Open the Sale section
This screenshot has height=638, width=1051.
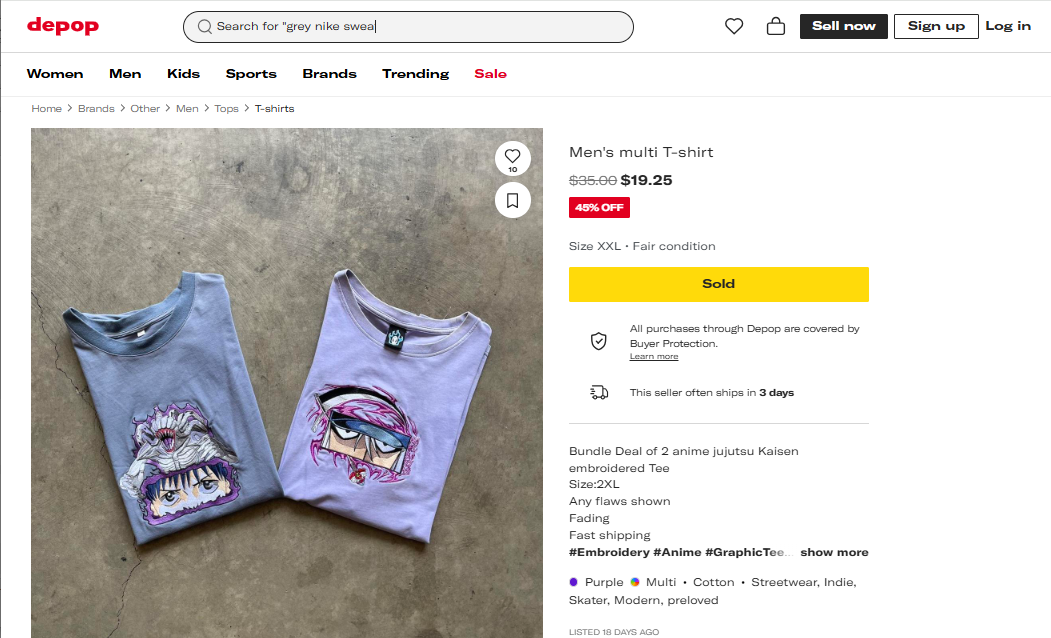pos(490,74)
